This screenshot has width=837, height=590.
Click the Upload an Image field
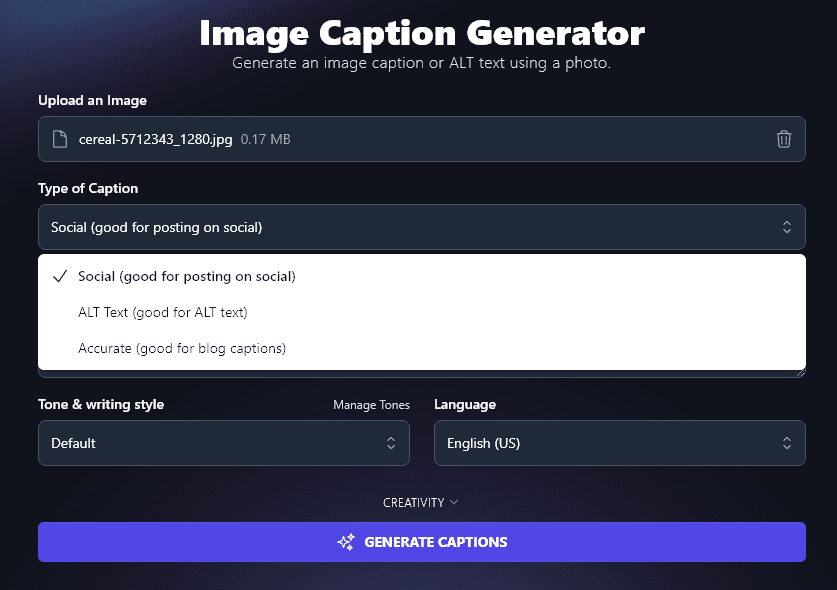[421, 139]
